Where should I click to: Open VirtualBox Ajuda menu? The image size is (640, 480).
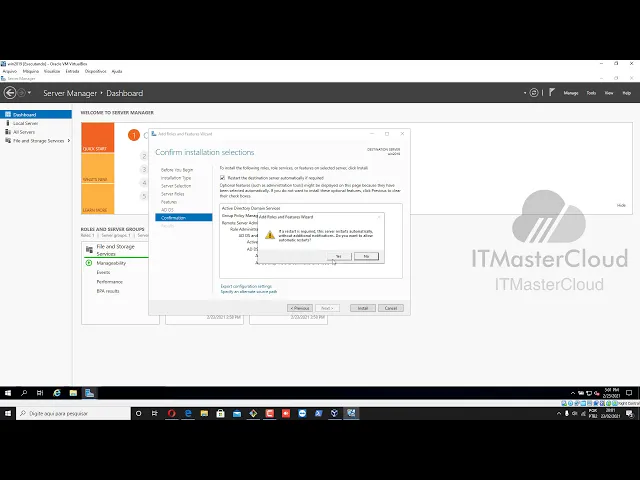[x=117, y=71]
